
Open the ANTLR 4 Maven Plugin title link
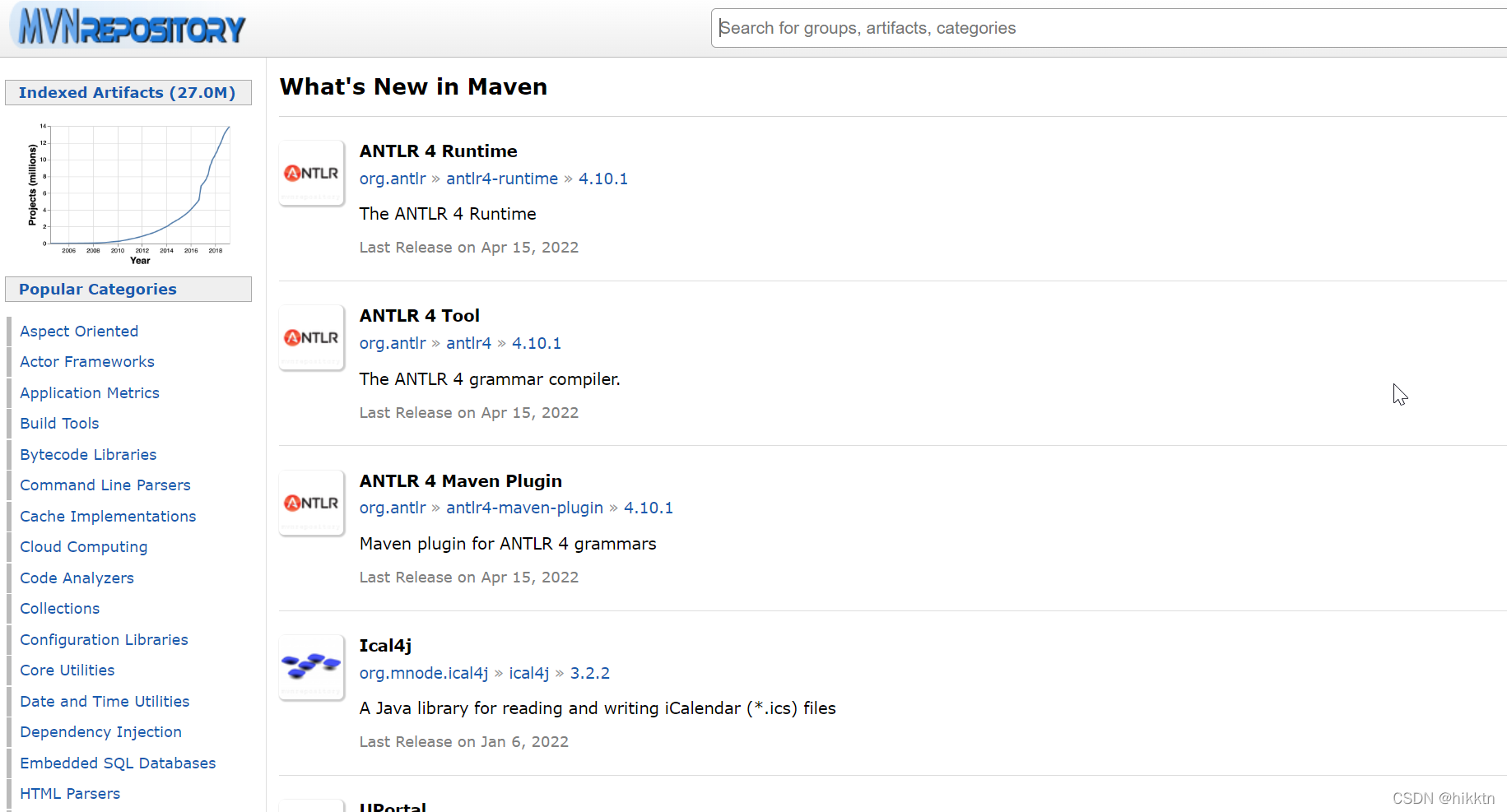[461, 481]
